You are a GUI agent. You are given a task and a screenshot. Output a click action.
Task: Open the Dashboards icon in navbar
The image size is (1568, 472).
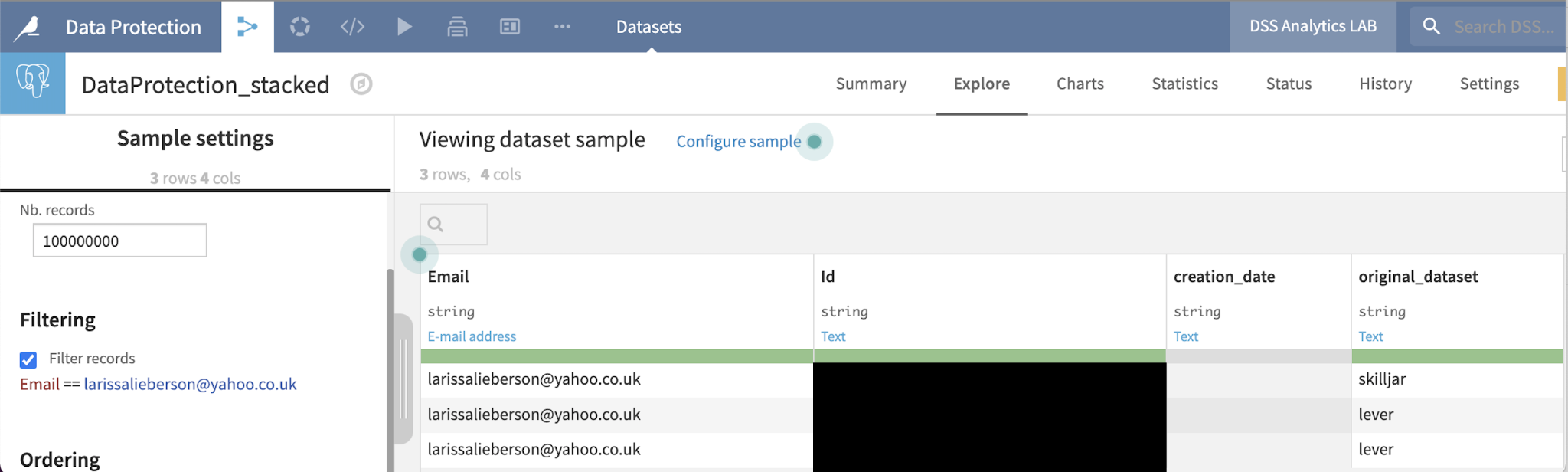(x=510, y=27)
